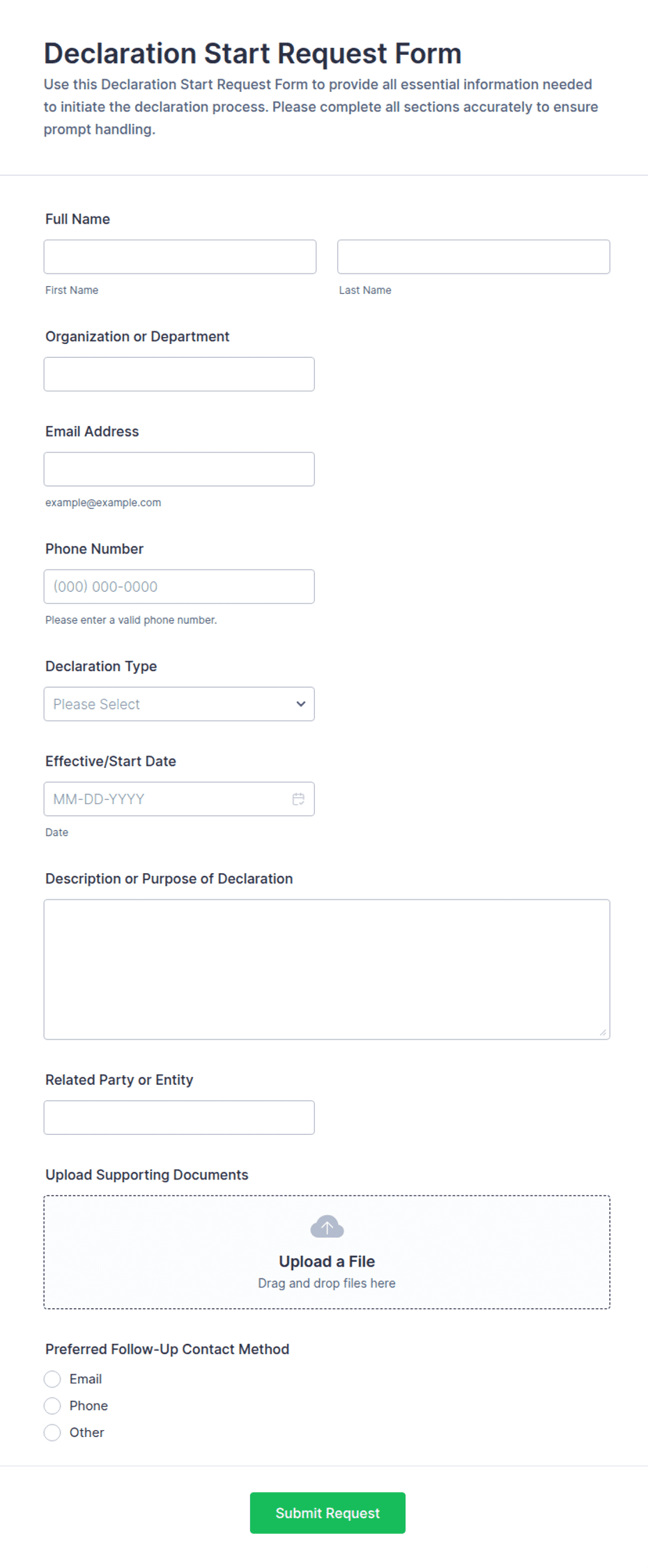Open the calendar icon in date field

point(298,799)
